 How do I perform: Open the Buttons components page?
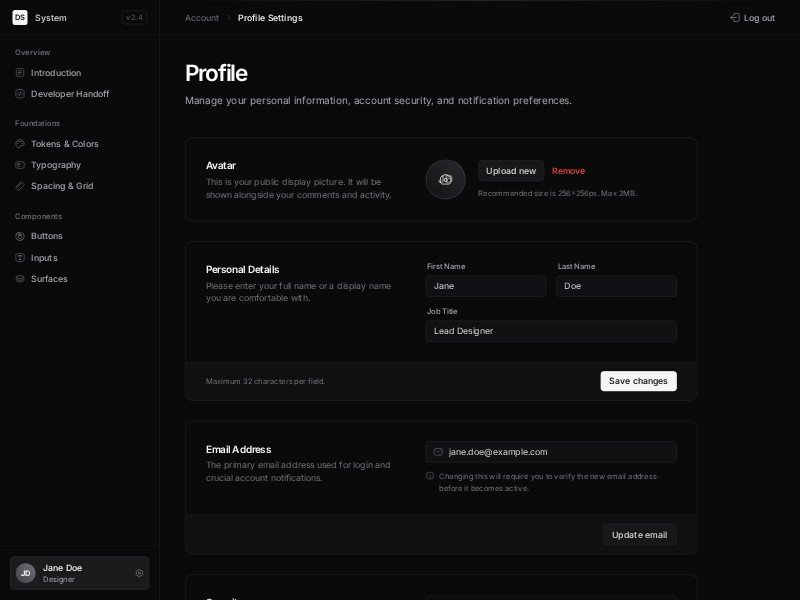(x=46, y=236)
